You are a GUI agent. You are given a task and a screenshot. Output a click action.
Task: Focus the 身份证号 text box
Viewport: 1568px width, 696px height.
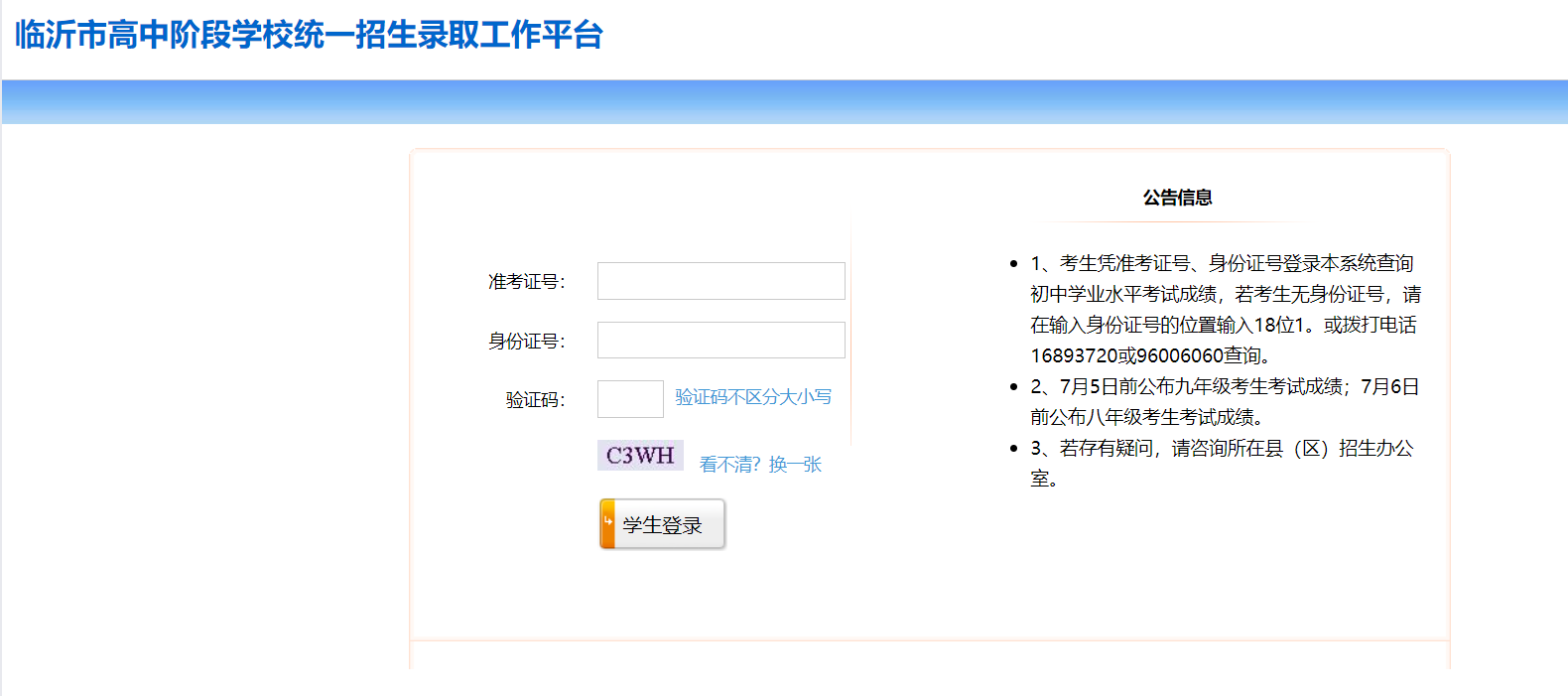pyautogui.click(x=720, y=340)
